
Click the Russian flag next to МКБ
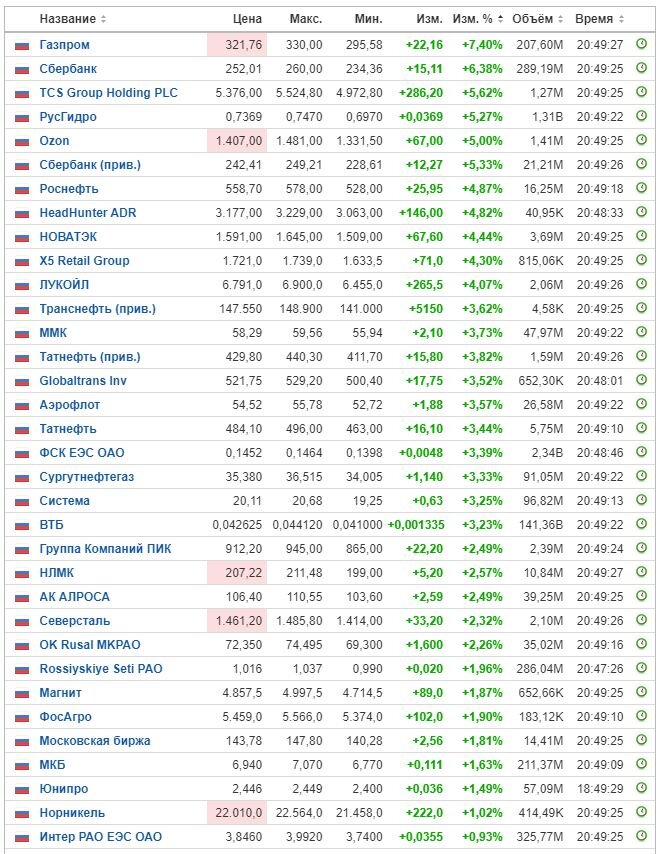click(22, 765)
